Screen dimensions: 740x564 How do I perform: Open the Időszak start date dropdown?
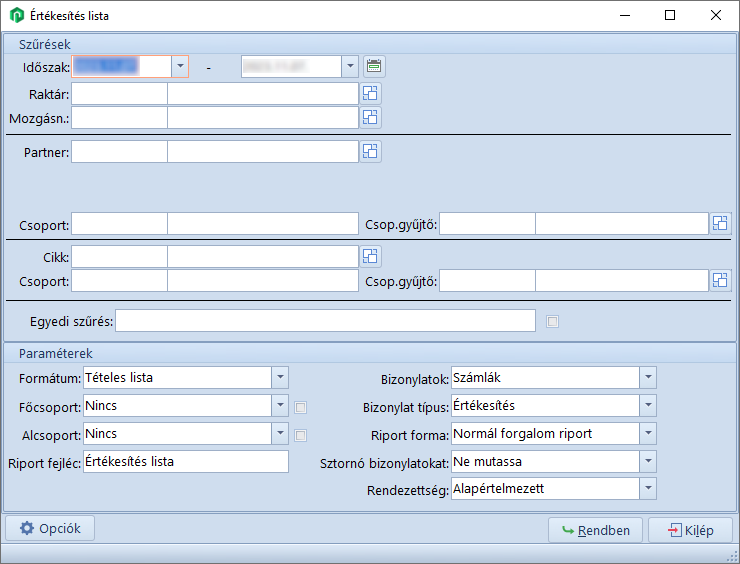(180, 66)
